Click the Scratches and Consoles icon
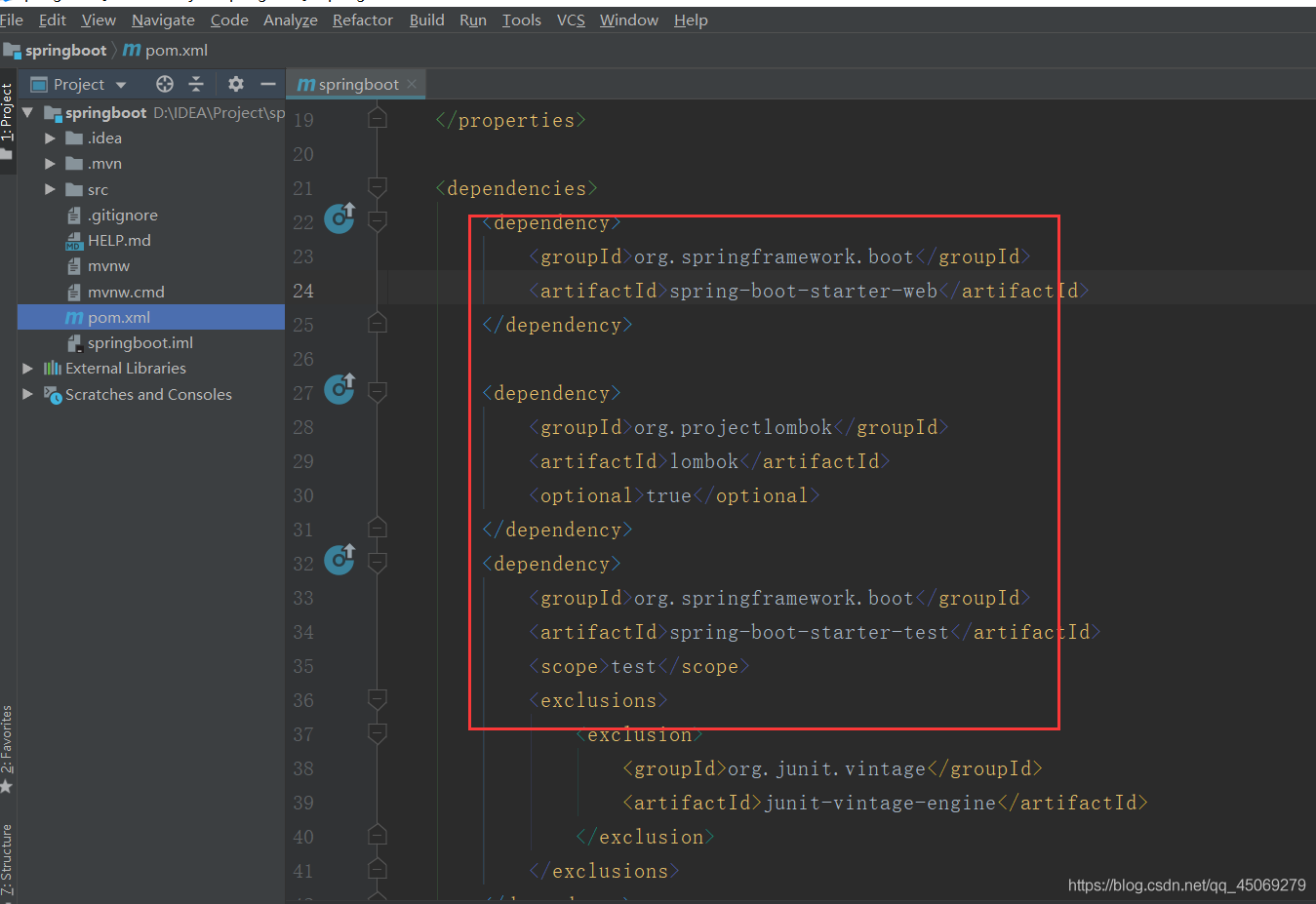 pyautogui.click(x=53, y=394)
